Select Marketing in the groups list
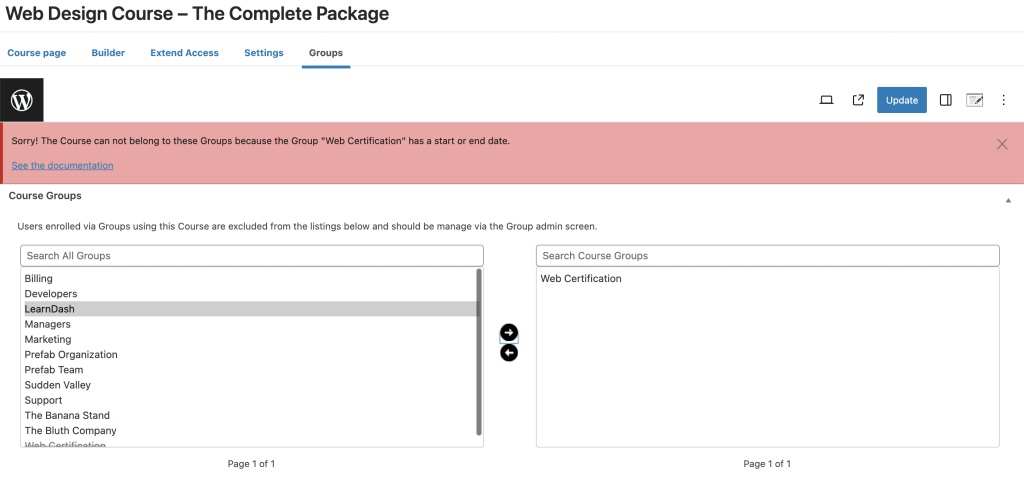The height and width of the screenshot is (483, 1024). (x=250, y=339)
